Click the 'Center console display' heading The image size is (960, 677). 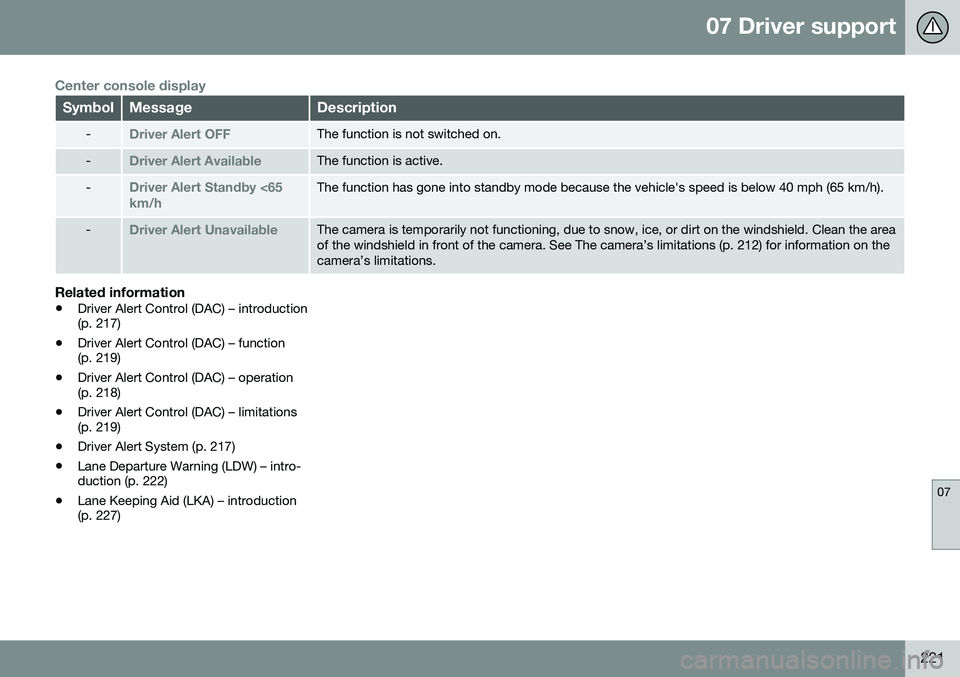click(130, 86)
